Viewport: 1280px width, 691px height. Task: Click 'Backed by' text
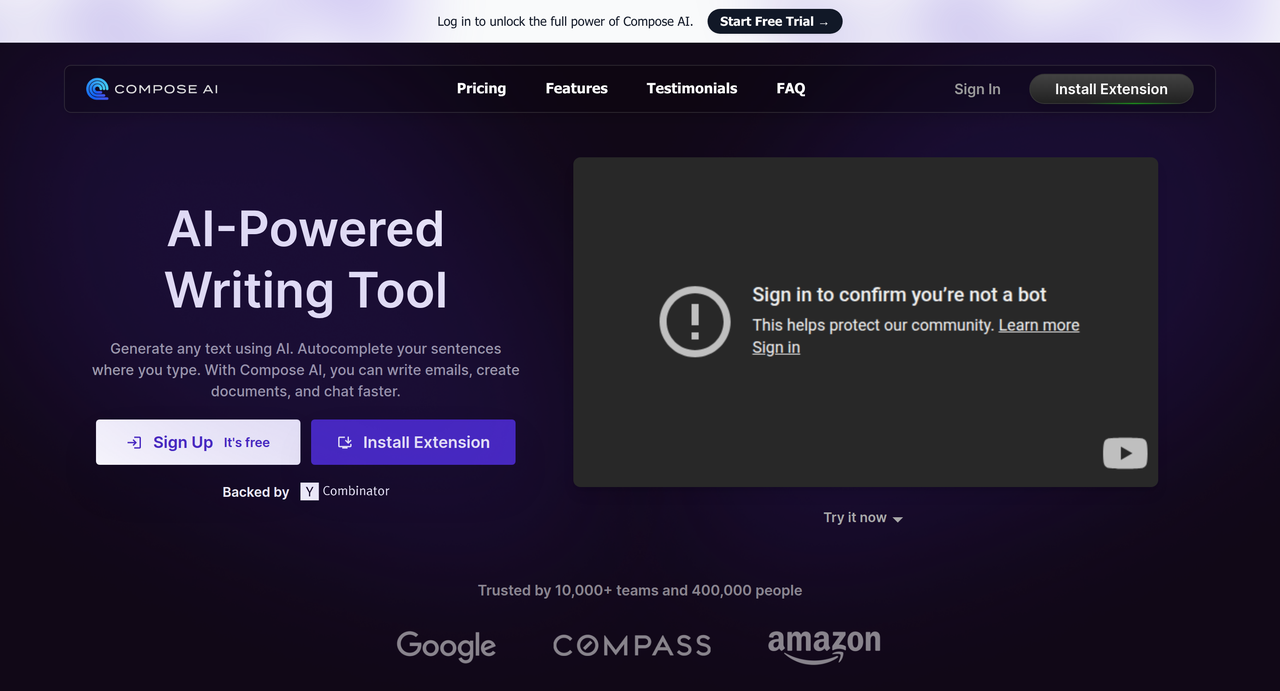pyautogui.click(x=256, y=492)
